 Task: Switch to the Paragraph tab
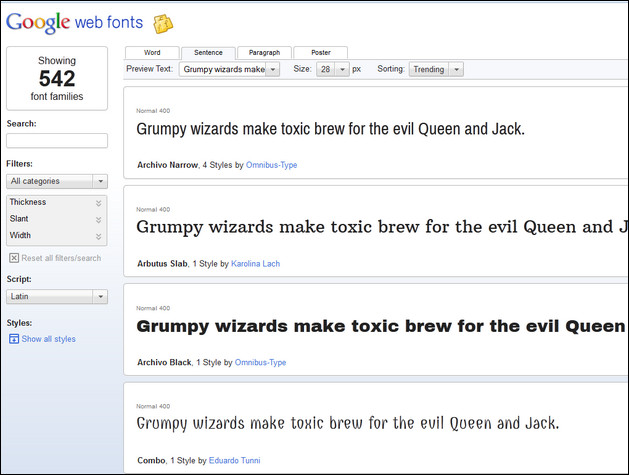click(265, 52)
